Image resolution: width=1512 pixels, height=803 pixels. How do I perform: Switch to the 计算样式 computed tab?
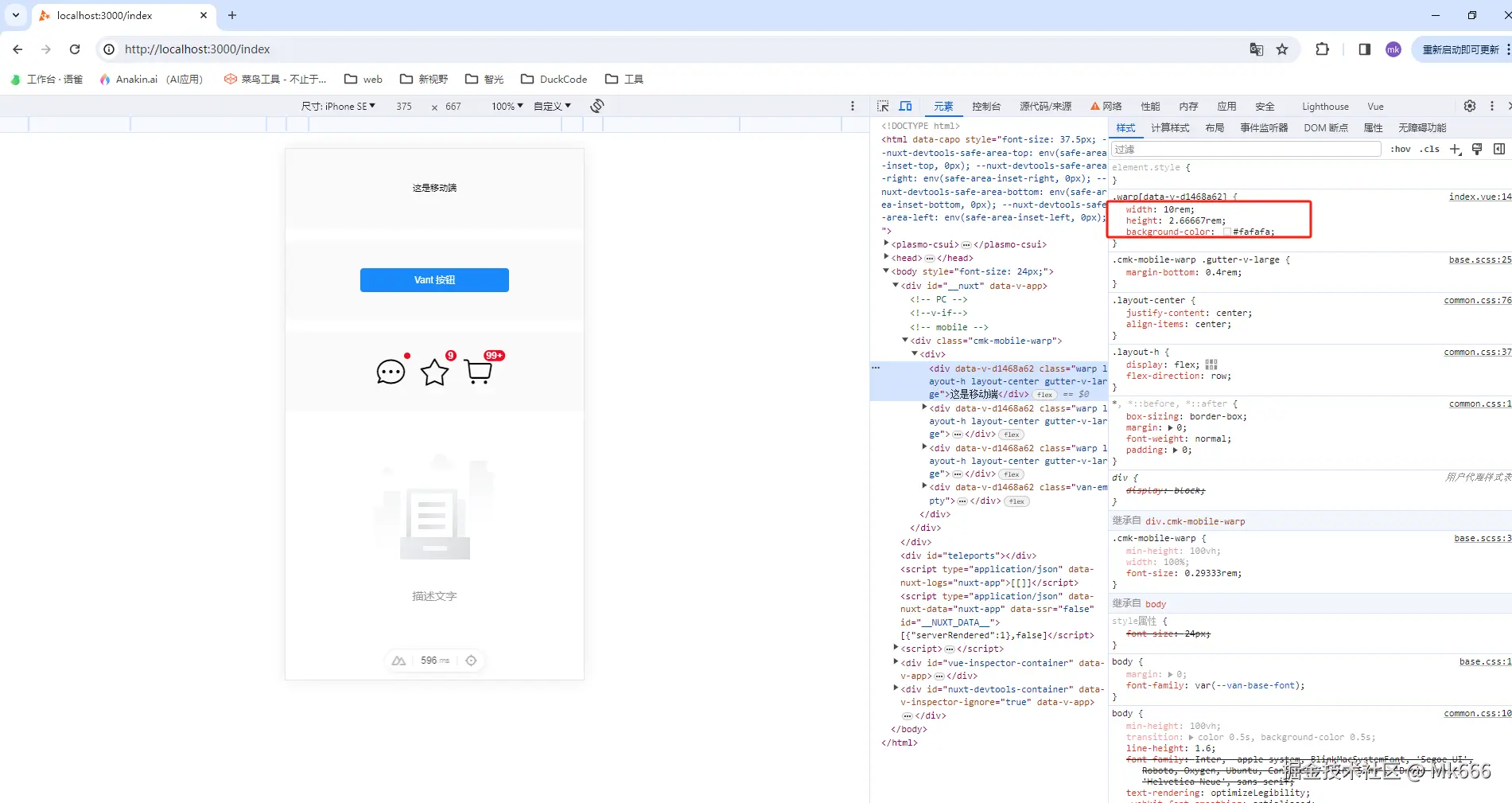[x=1170, y=127]
